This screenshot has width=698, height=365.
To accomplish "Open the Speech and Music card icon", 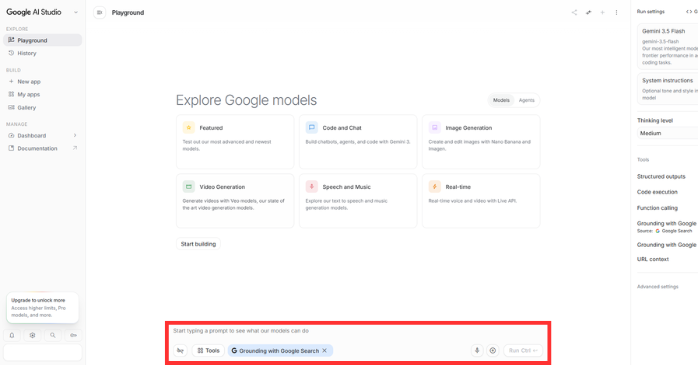I will pos(312,187).
